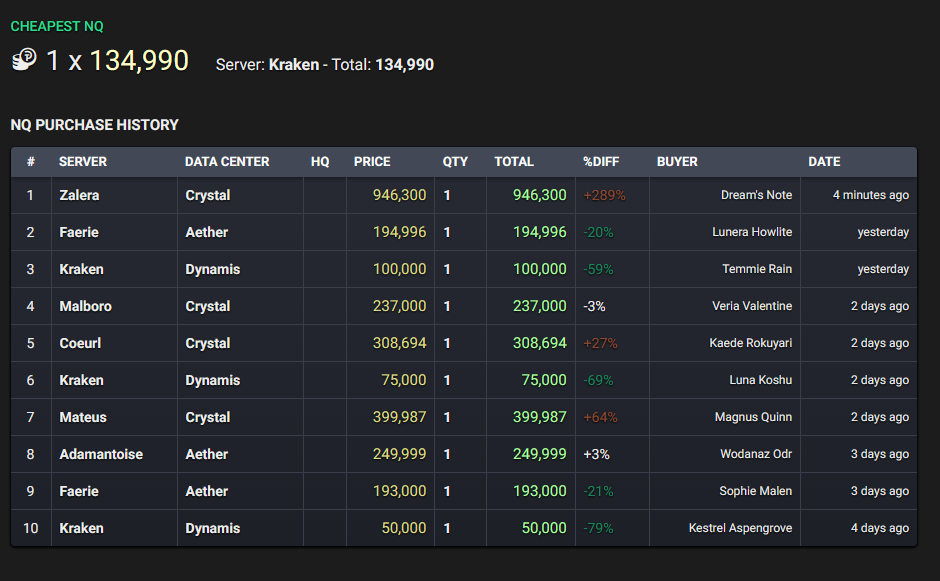
Task: Click buyer Magnus Quinn
Action: (x=754, y=417)
